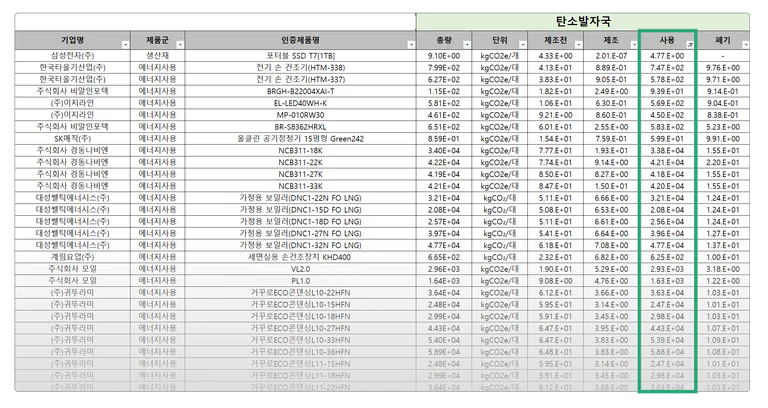Screen dimensions: 768x408
Task: Select the SK매직(주) company cell
Action: pyautogui.click(x=72, y=139)
